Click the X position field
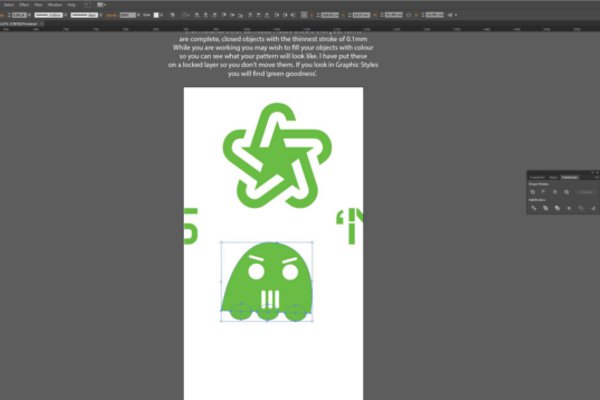The width and height of the screenshot is (600, 400). (x=330, y=15)
